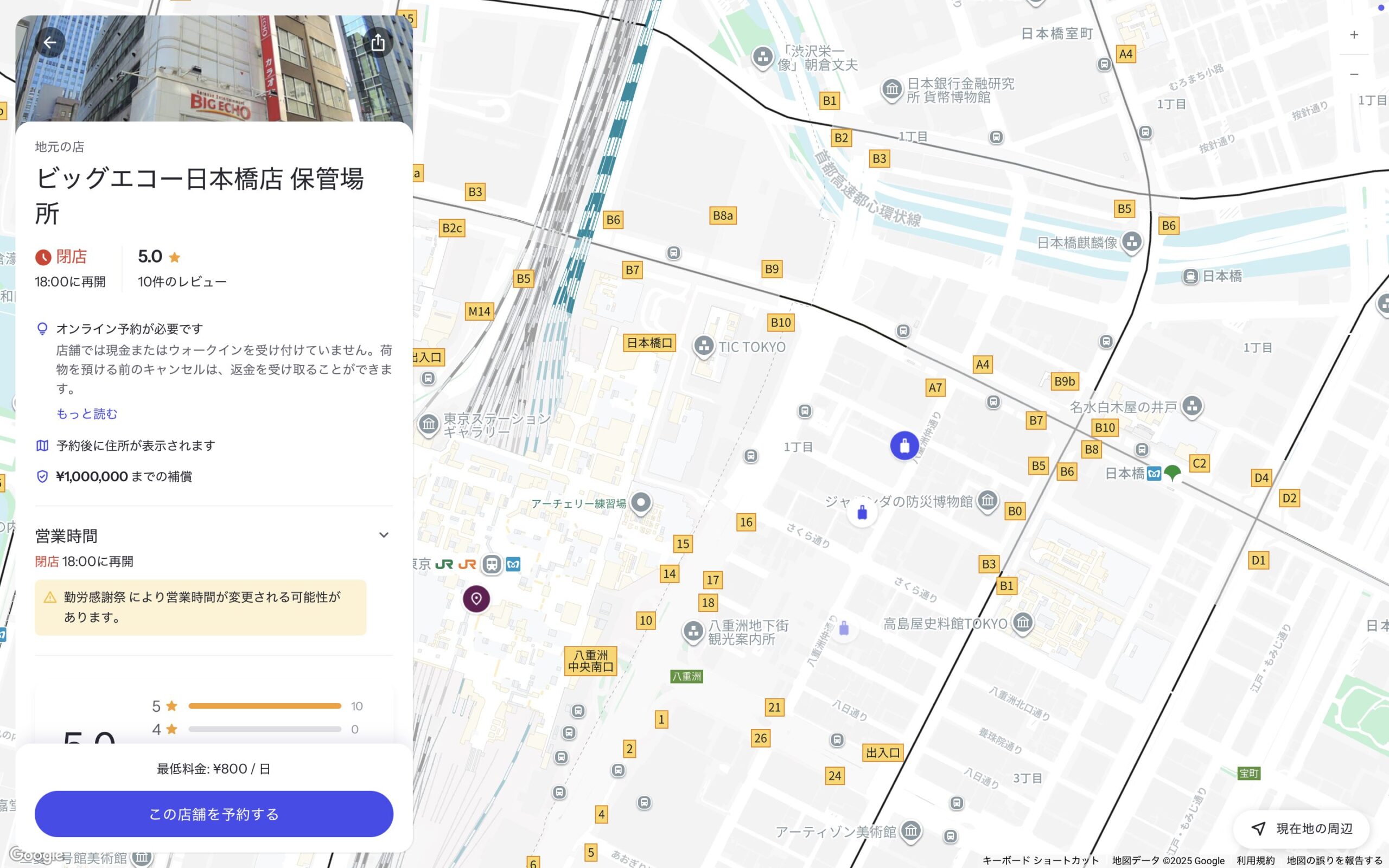Image resolution: width=1389 pixels, height=868 pixels.
Task: Click the TIC TOKYO landmark icon
Action: pos(703,346)
